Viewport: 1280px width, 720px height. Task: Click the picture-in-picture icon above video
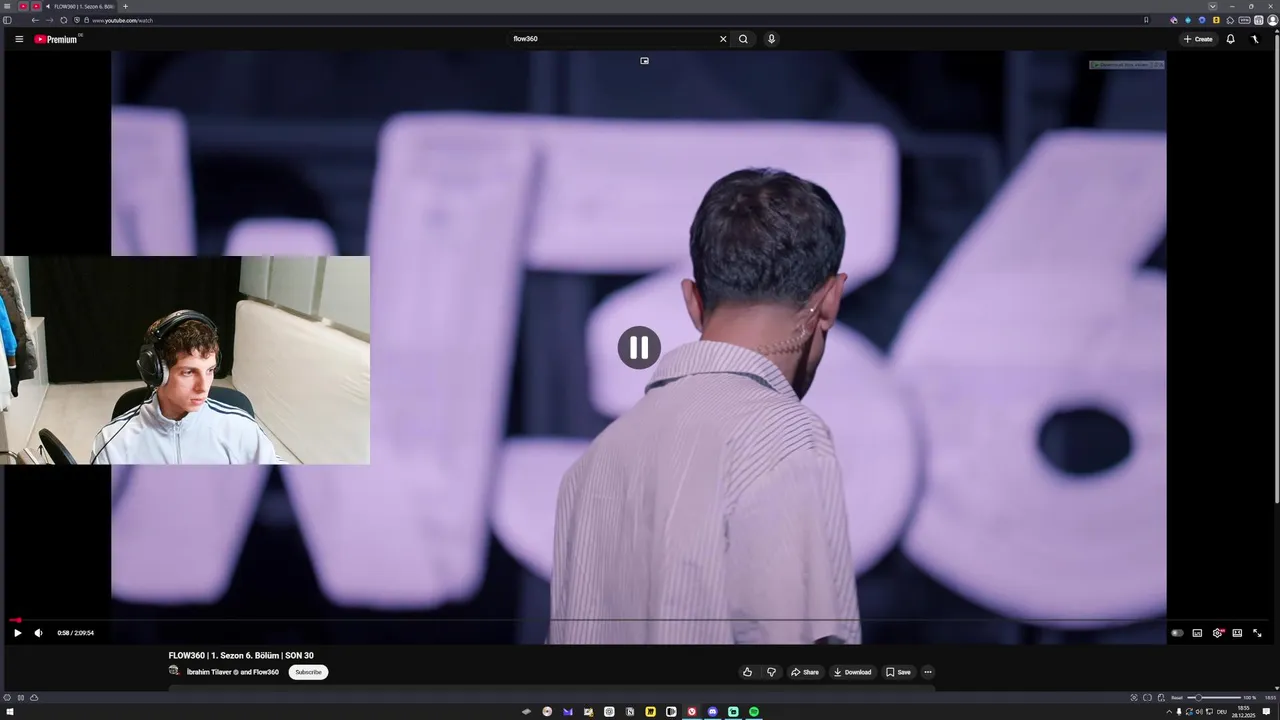[644, 60]
